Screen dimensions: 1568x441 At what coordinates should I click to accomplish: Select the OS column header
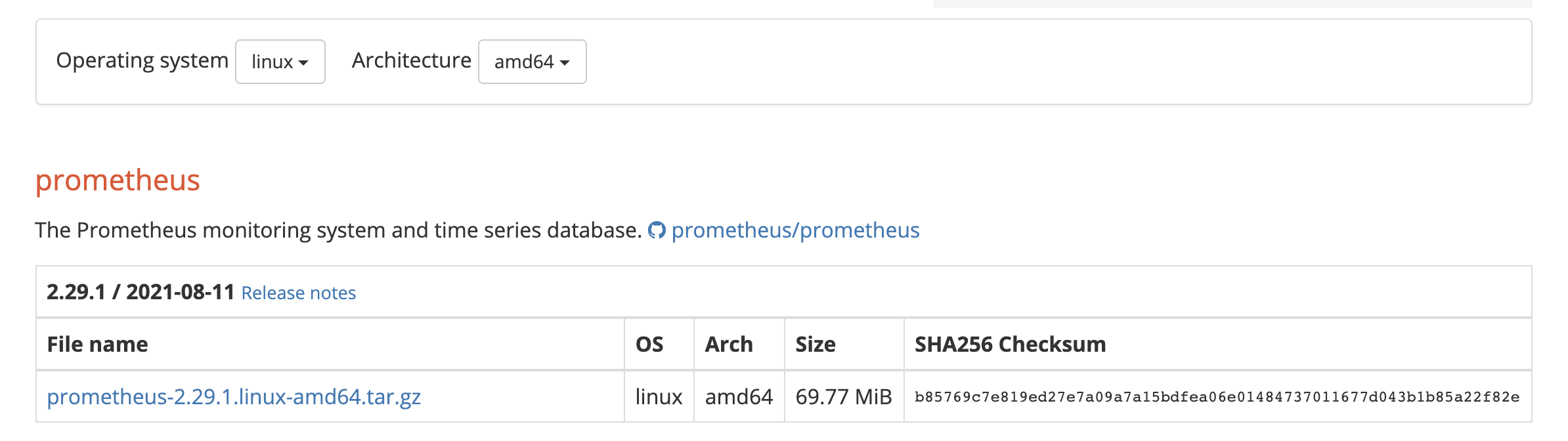point(649,344)
